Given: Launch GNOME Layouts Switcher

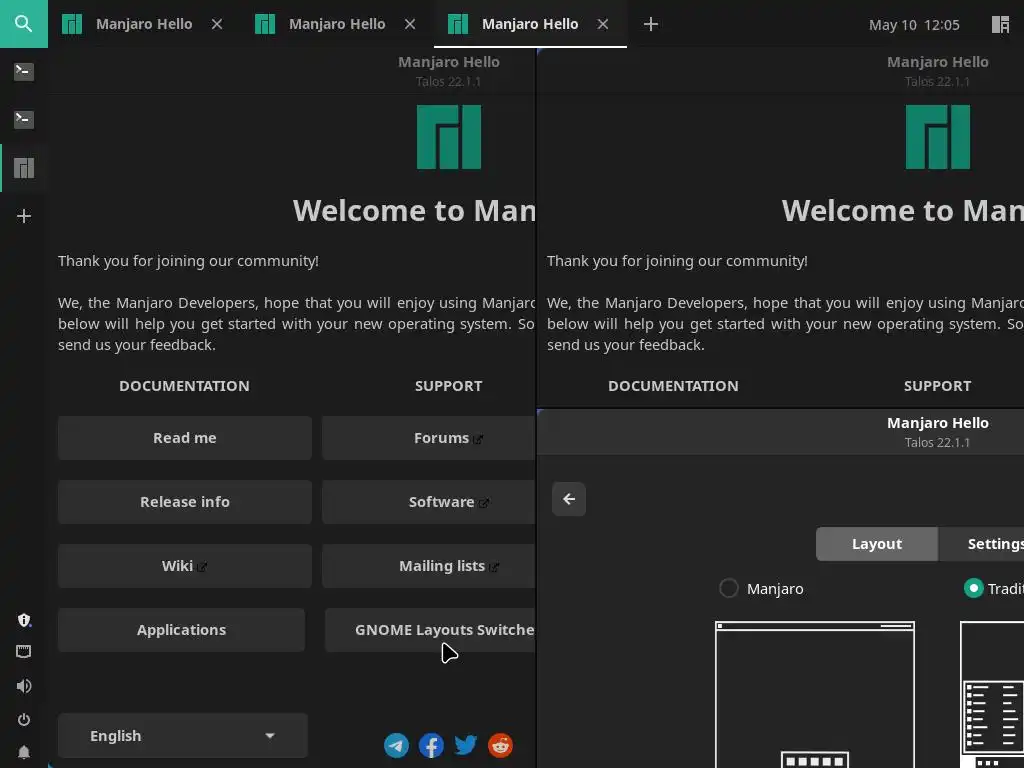Looking at the screenshot, I should pyautogui.click(x=430, y=630).
